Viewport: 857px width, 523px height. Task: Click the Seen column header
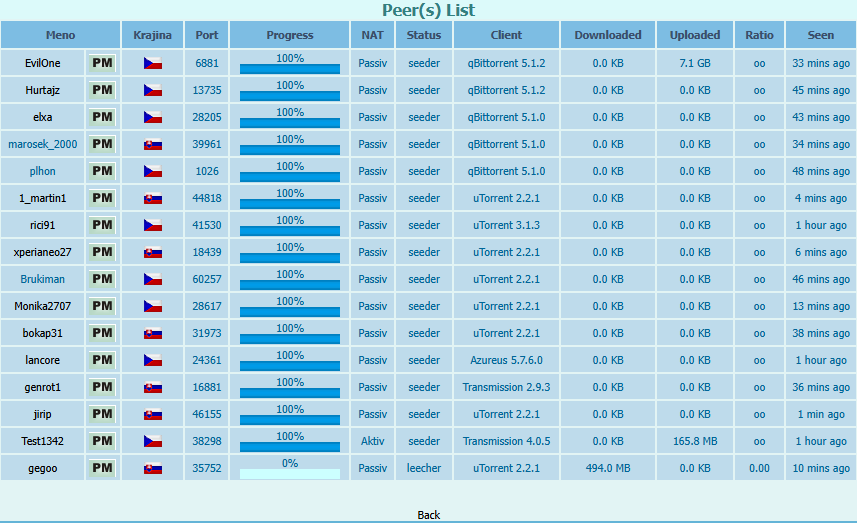click(x=821, y=35)
